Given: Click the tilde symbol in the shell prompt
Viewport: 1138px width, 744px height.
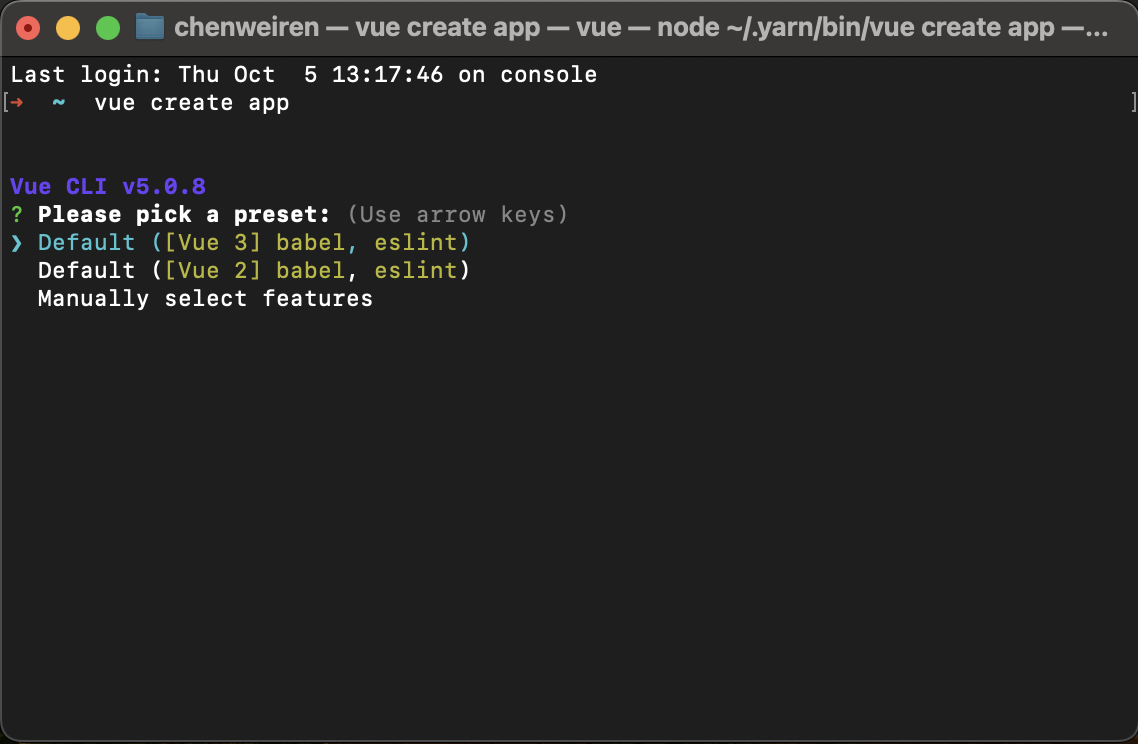Looking at the screenshot, I should tap(57, 102).
